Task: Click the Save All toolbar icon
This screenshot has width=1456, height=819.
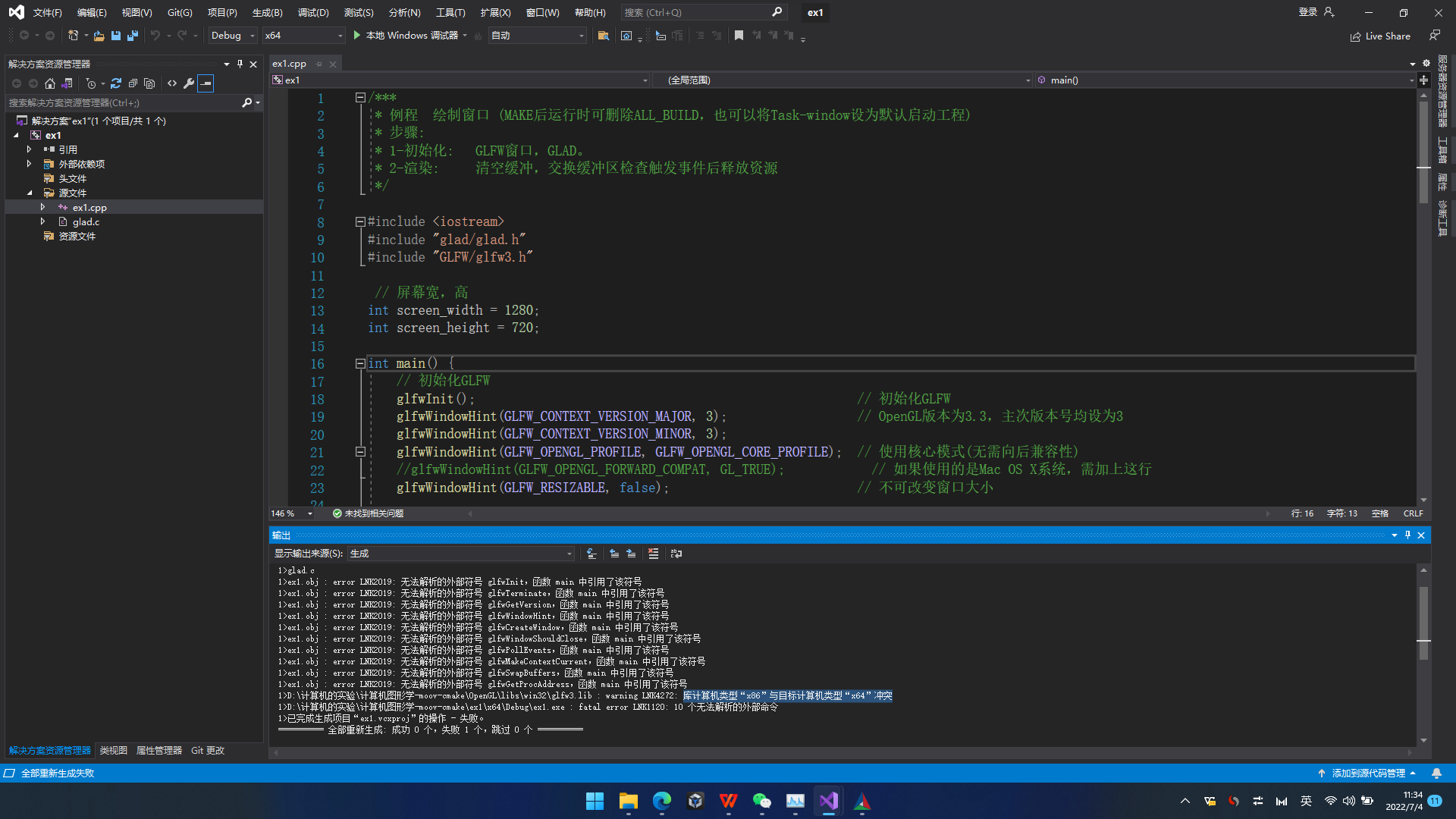Action: (x=133, y=36)
